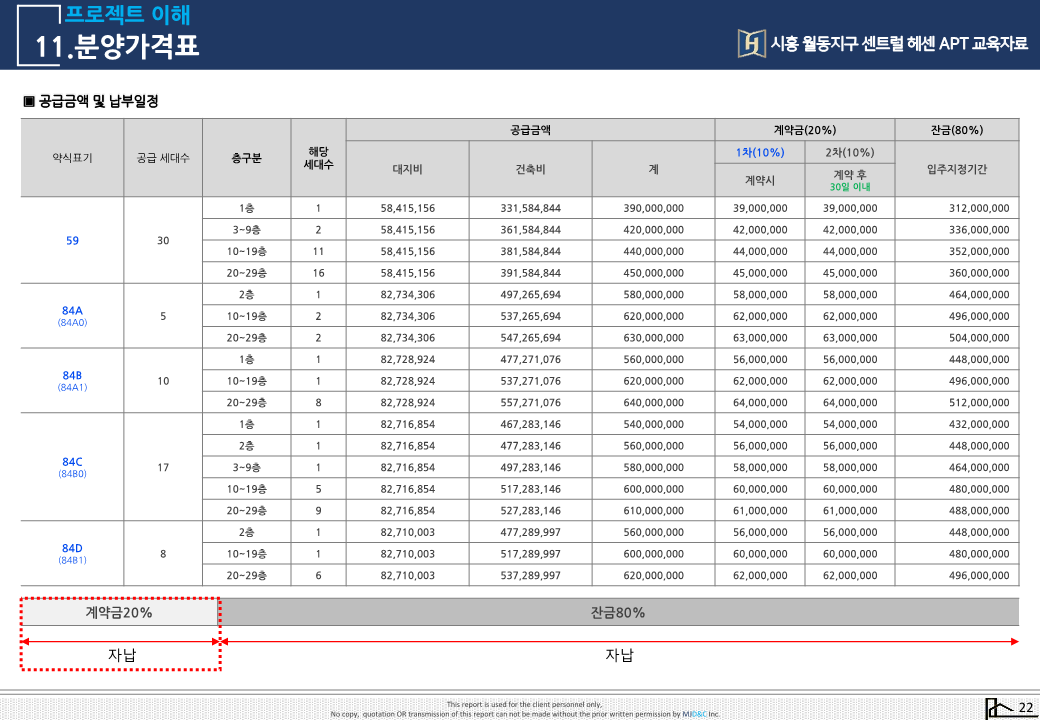
Task: Click the logo icon next to page number 22
Action: [x=998, y=708]
